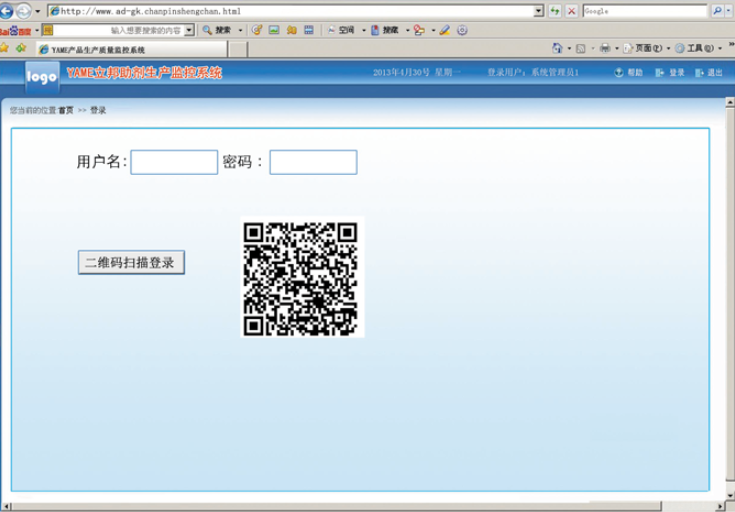Open the 页面 (Page) menu
The height and width of the screenshot is (512, 735).
[647, 48]
